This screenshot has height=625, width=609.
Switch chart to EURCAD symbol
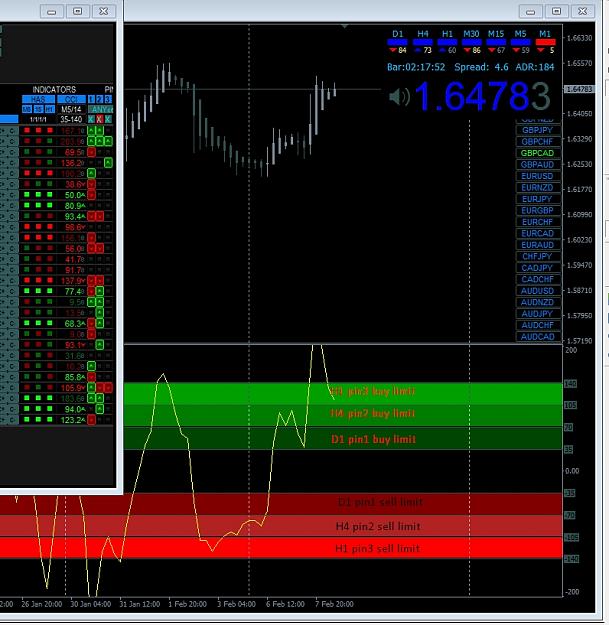pyautogui.click(x=537, y=234)
